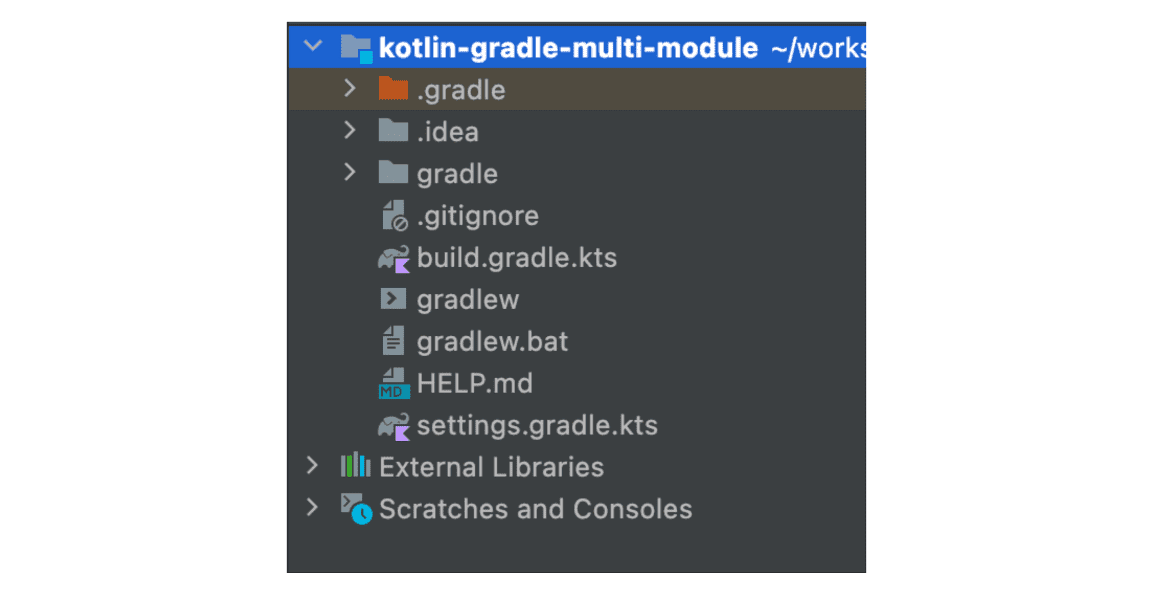
Task: Click the build.gradle.kts Gradle elephant icon
Action: click(x=394, y=259)
